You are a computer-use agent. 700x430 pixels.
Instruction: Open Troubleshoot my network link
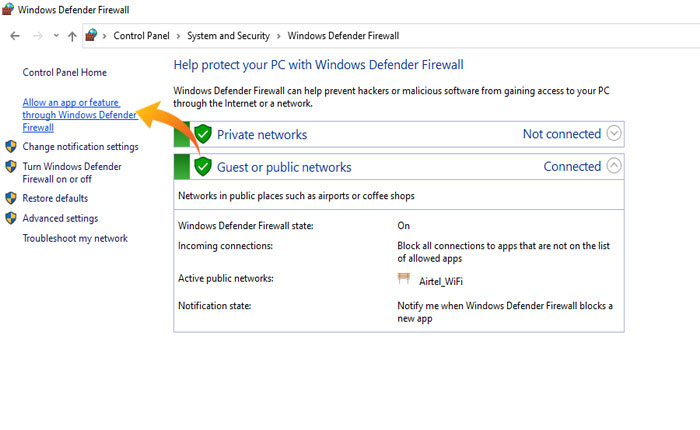pyautogui.click(x=75, y=238)
